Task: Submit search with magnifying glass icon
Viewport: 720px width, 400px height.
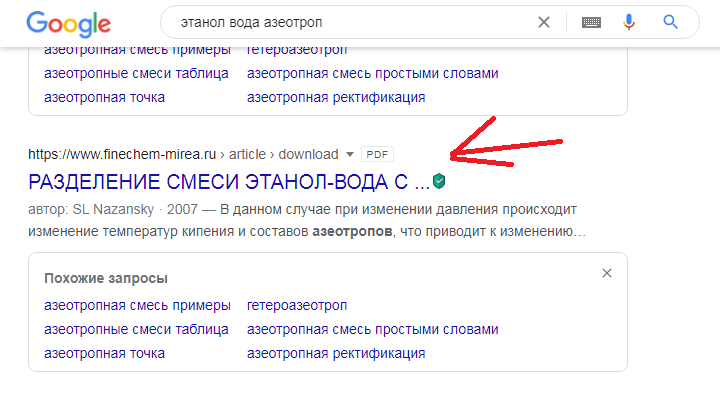Action: click(670, 22)
